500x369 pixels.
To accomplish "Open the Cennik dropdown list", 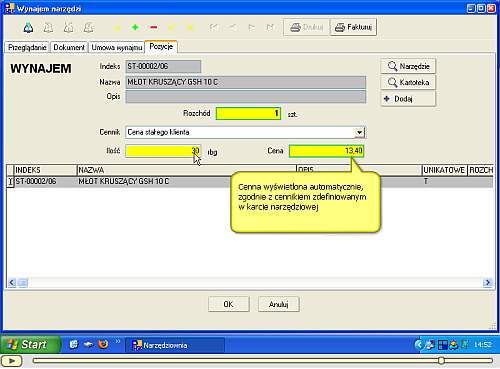I will click(359, 132).
